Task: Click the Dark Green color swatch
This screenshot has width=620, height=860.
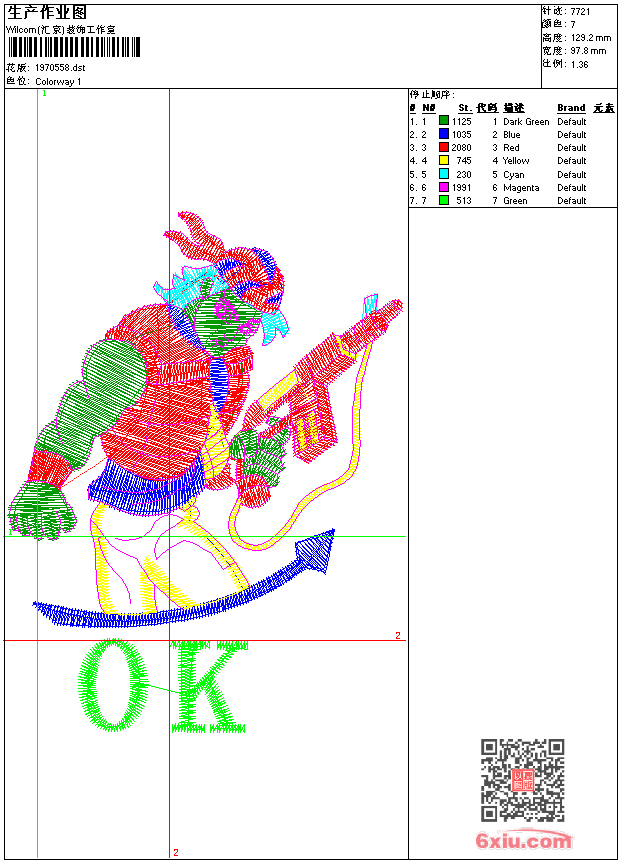Action: click(x=444, y=121)
